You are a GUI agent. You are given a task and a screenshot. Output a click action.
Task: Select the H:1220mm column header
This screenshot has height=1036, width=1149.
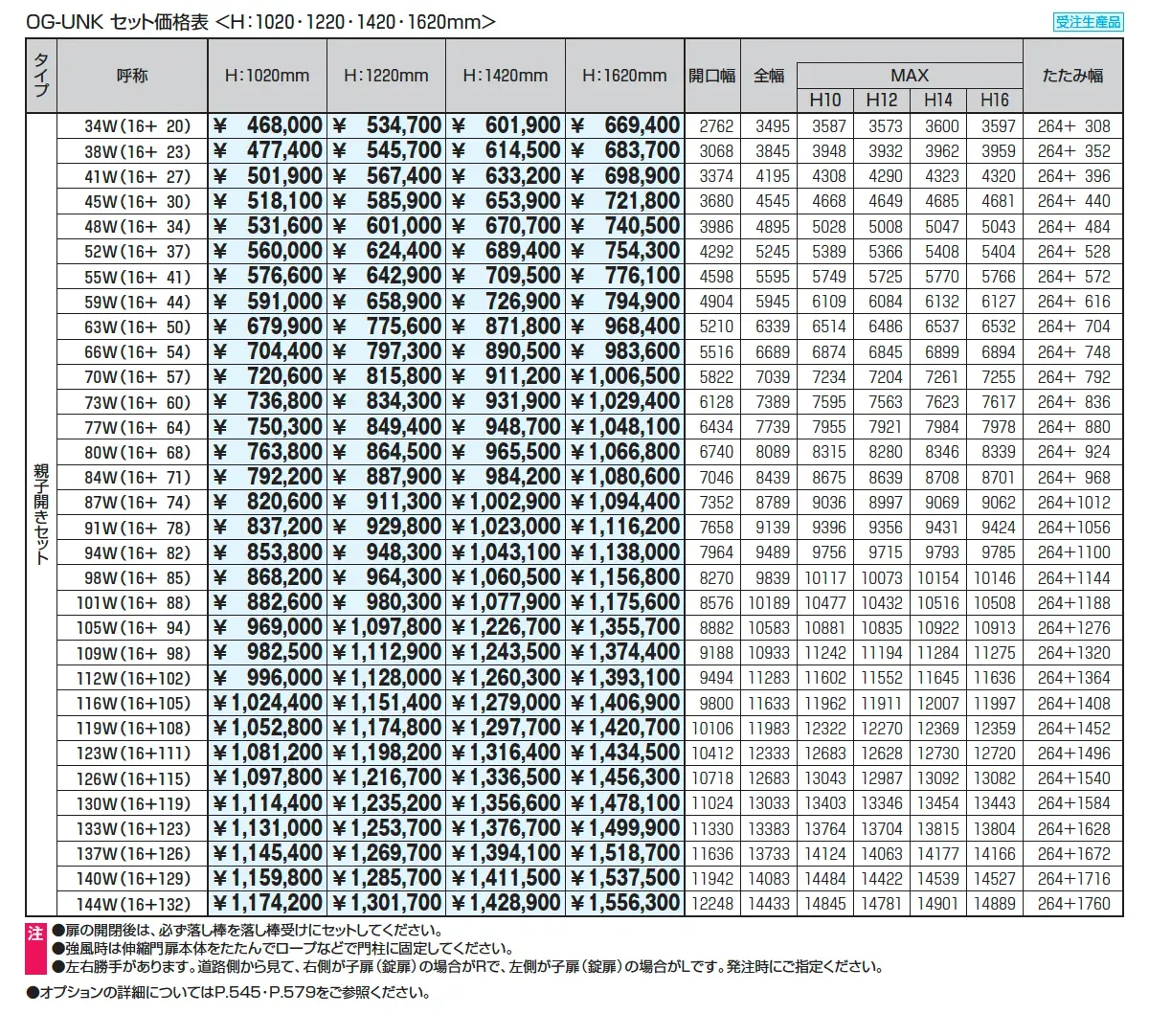click(386, 76)
